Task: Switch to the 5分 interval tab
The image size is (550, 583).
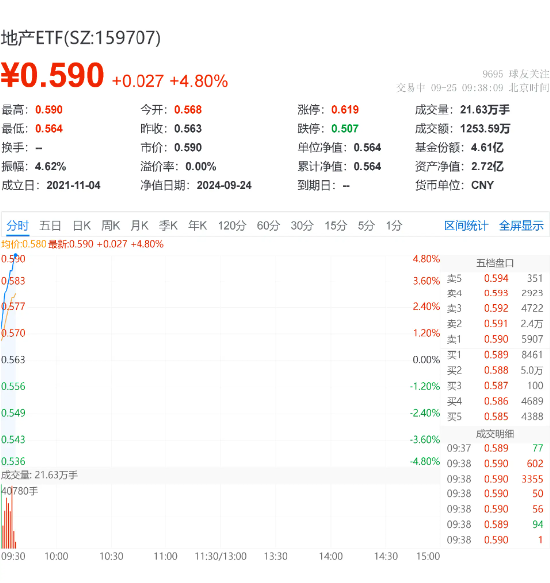Action: 366,226
